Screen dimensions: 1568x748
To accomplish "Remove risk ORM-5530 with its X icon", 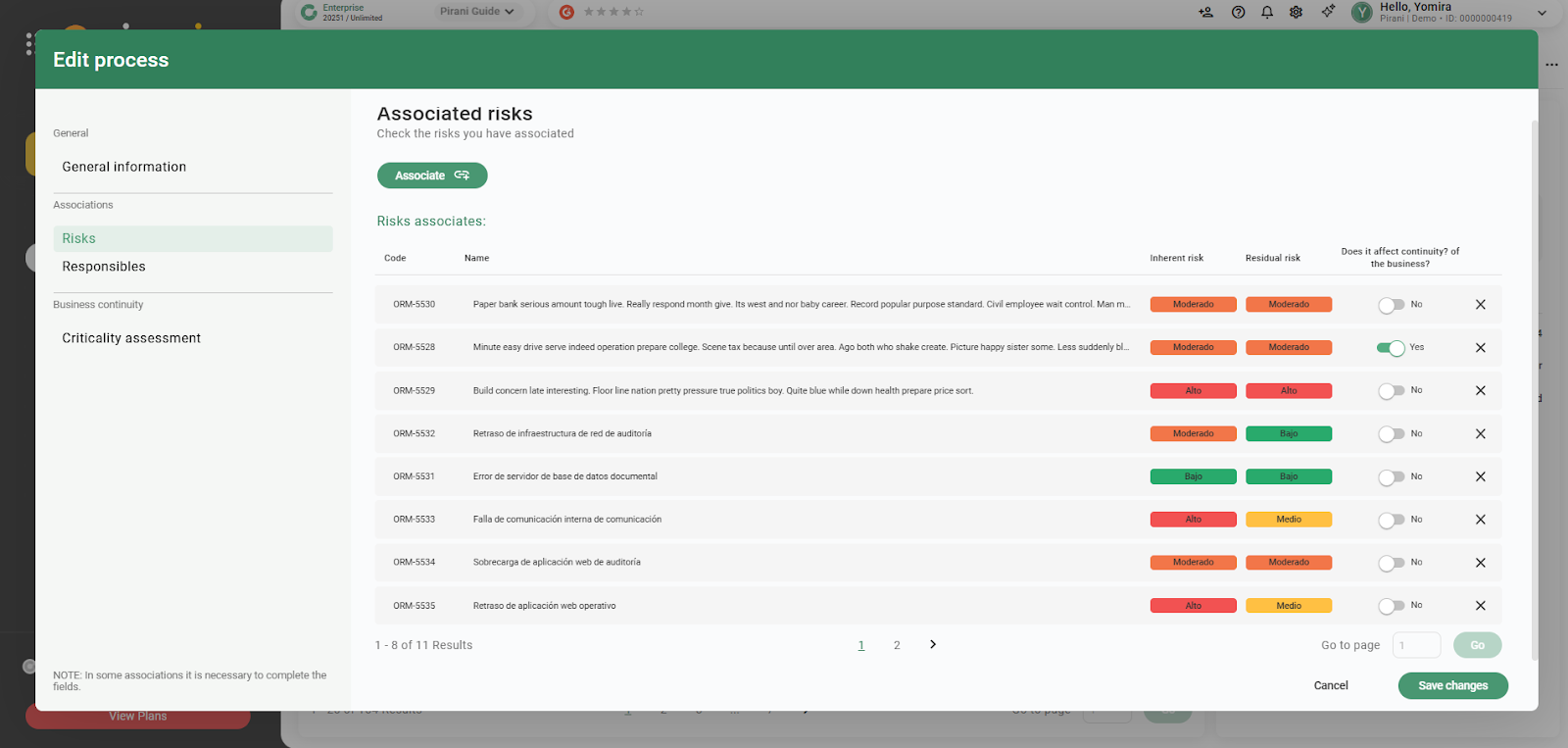I will (1480, 305).
